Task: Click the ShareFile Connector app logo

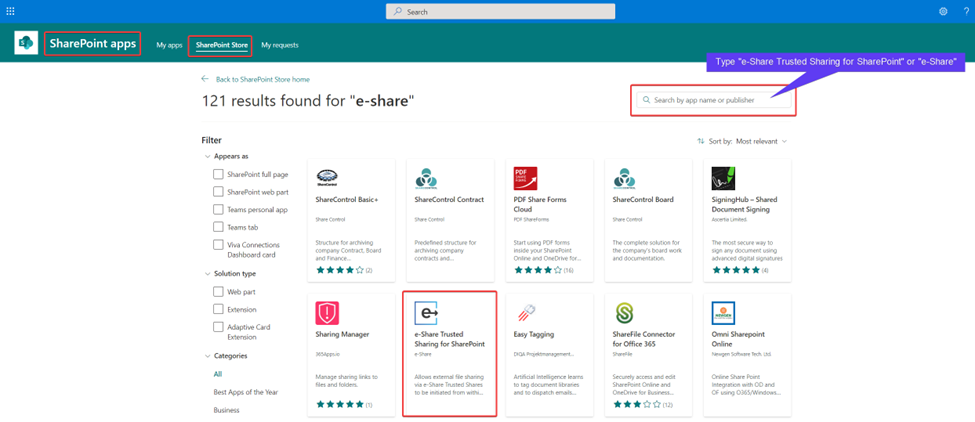Action: coord(624,313)
